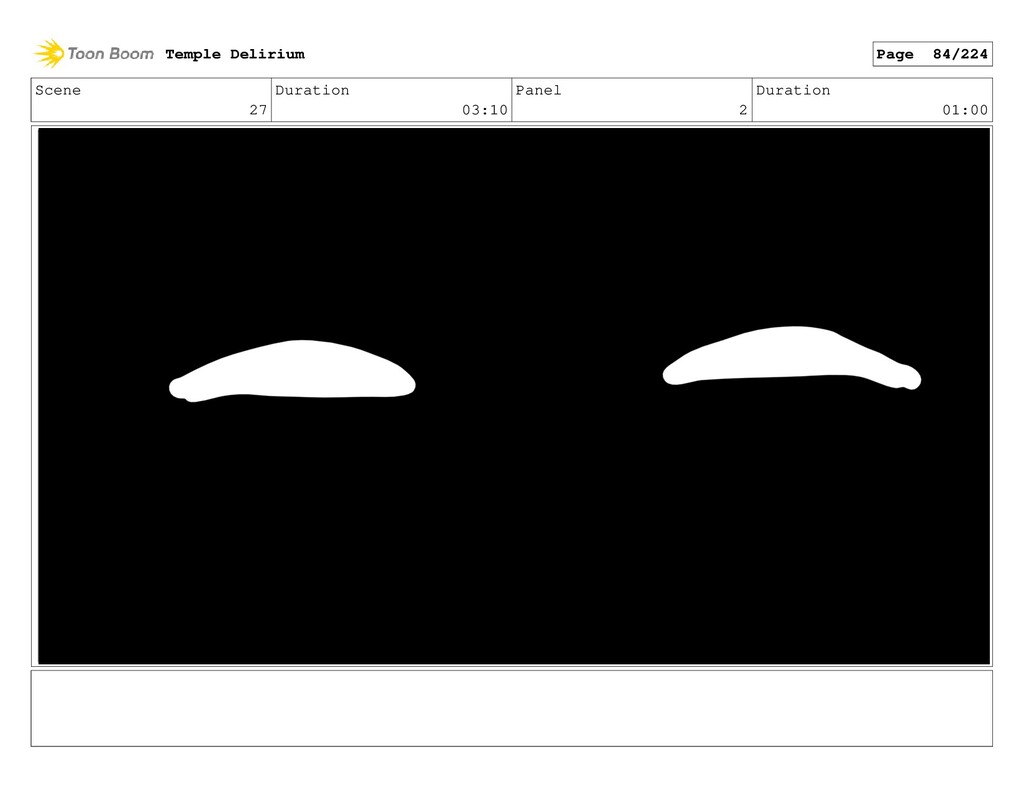Click the 'Duration' label next to Scene
The height and width of the screenshot is (793, 1024).
tap(312, 90)
